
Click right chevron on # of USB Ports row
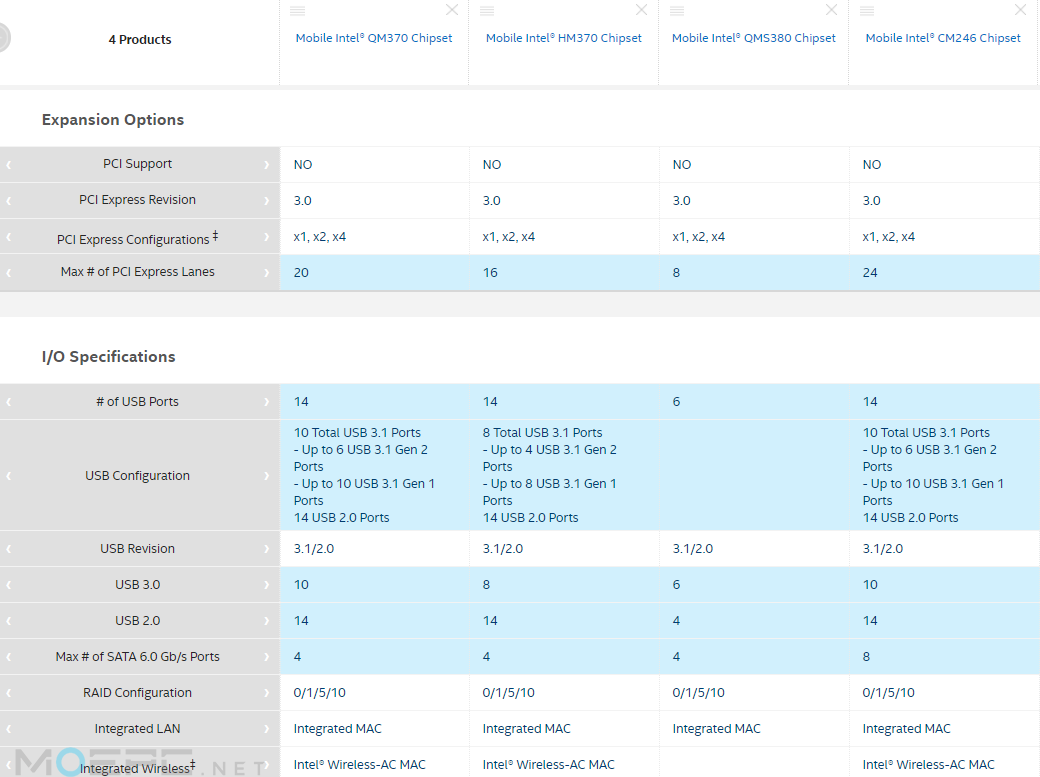pos(267,402)
